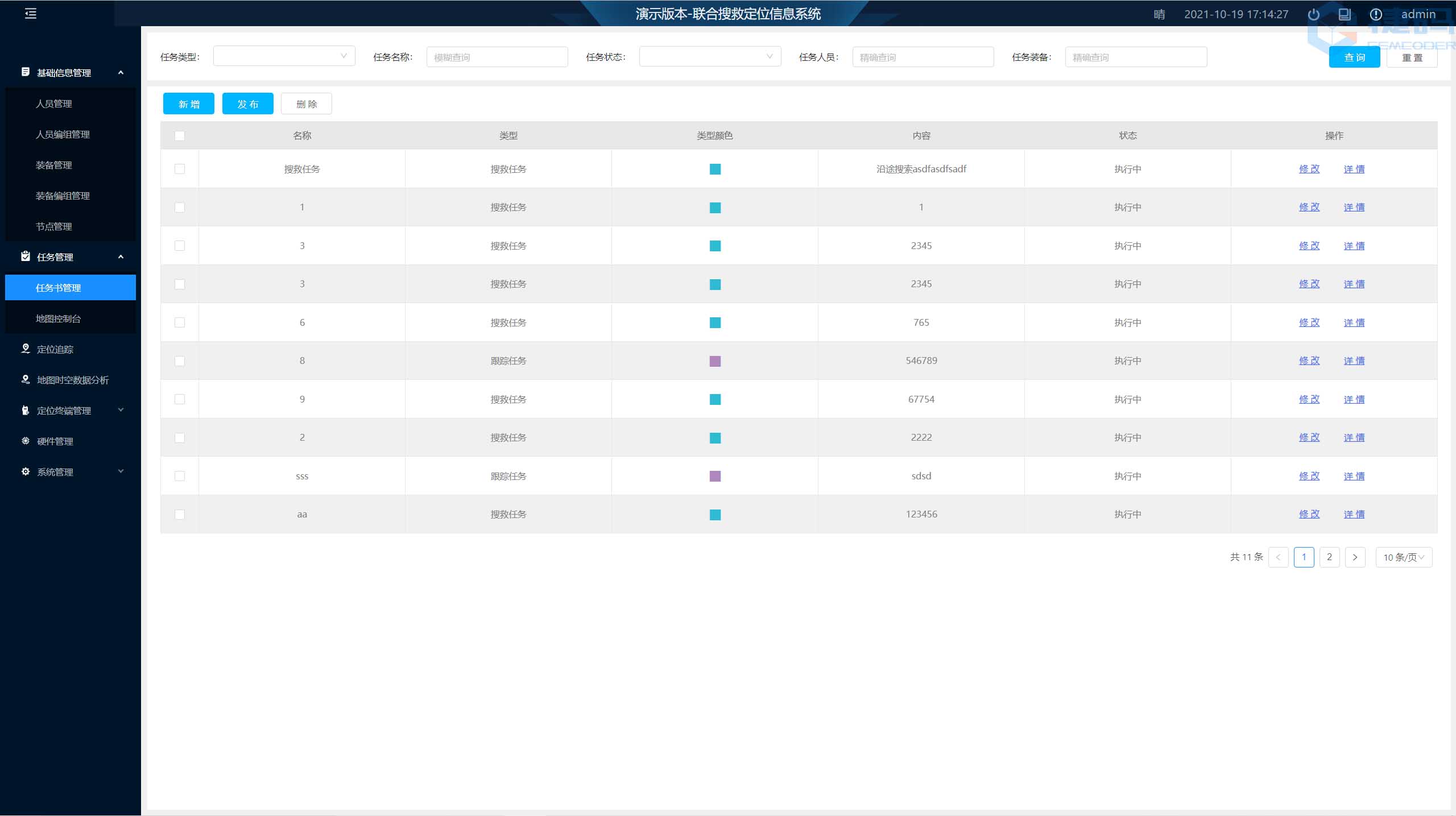This screenshot has height=816, width=1456.
Task: Click the 定位追踪 location pin icon
Action: point(26,349)
